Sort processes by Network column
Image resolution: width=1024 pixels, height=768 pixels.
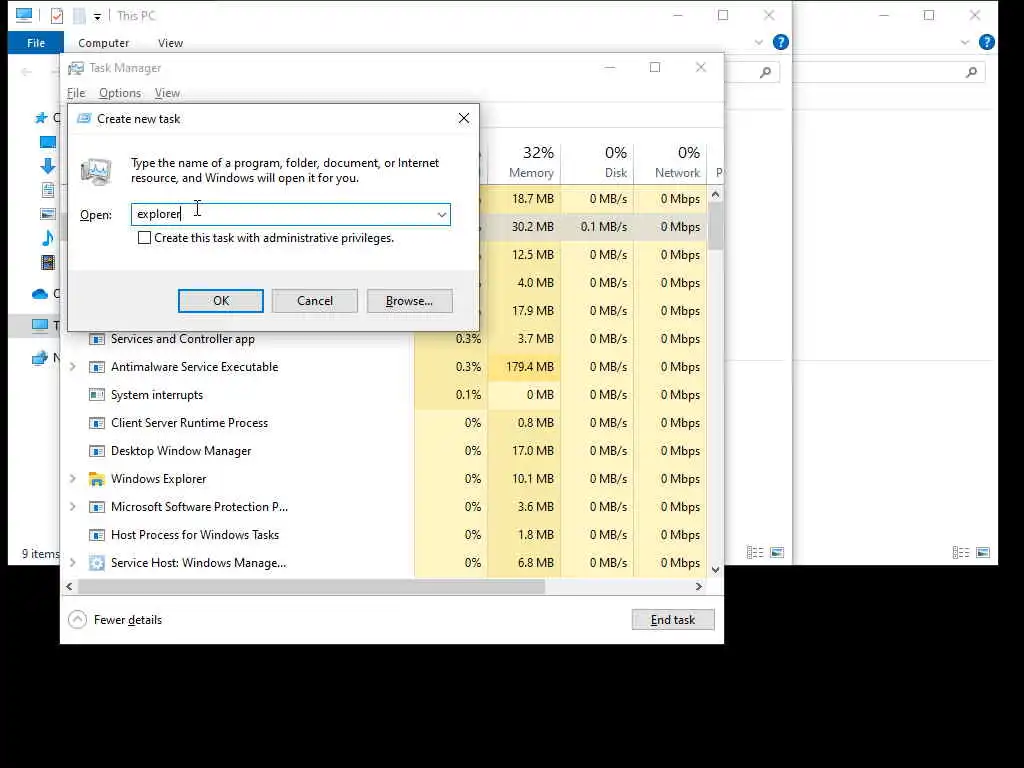[671, 162]
